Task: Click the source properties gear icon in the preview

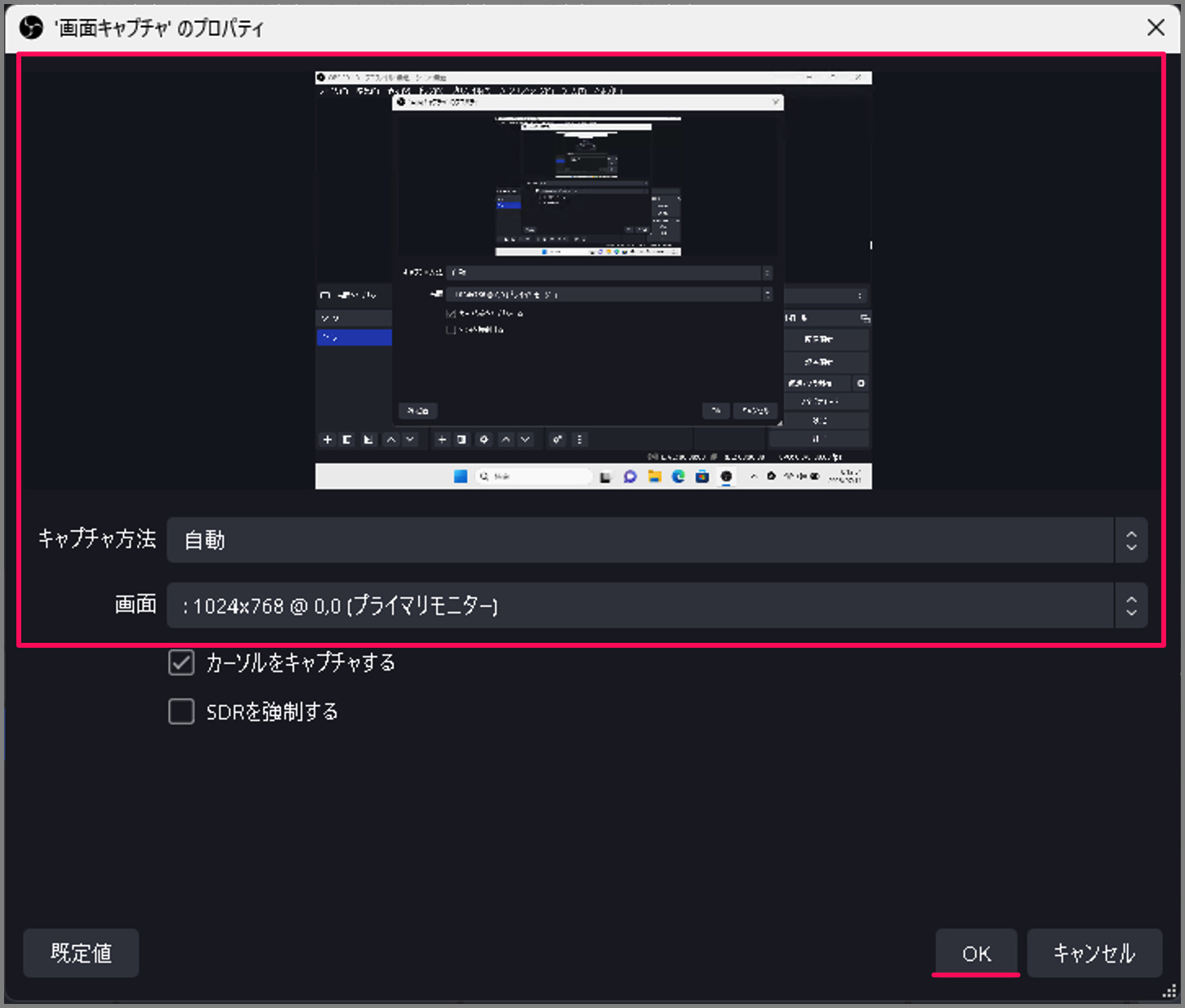Action: tap(483, 439)
